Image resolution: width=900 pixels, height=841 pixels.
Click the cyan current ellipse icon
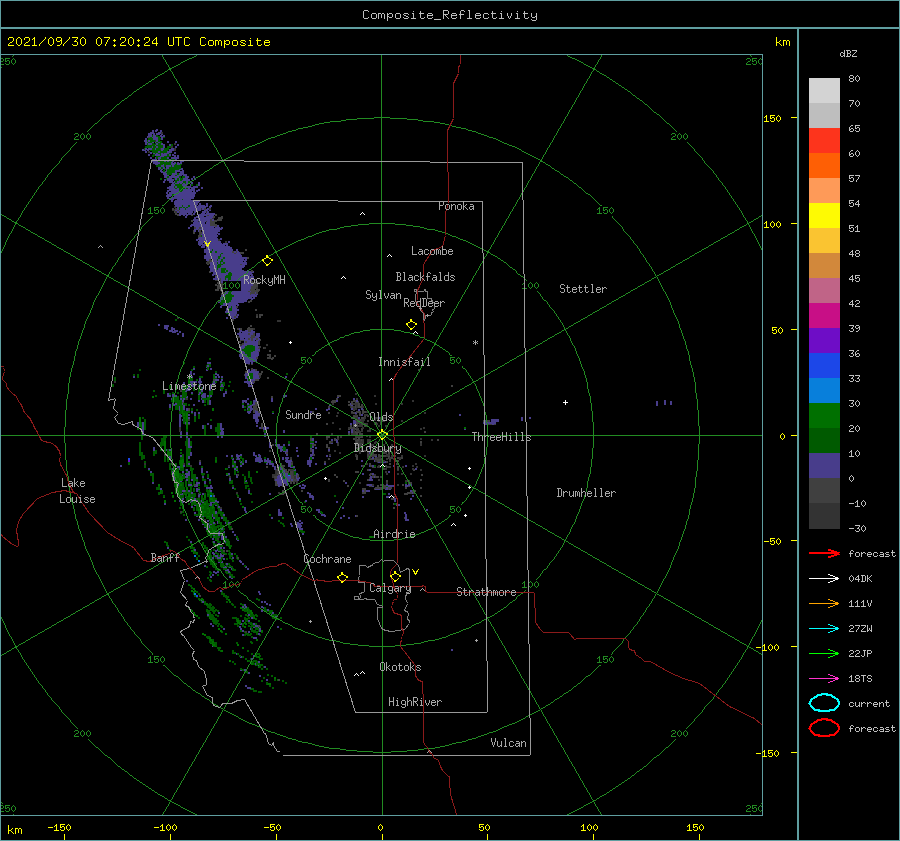[x=824, y=703]
